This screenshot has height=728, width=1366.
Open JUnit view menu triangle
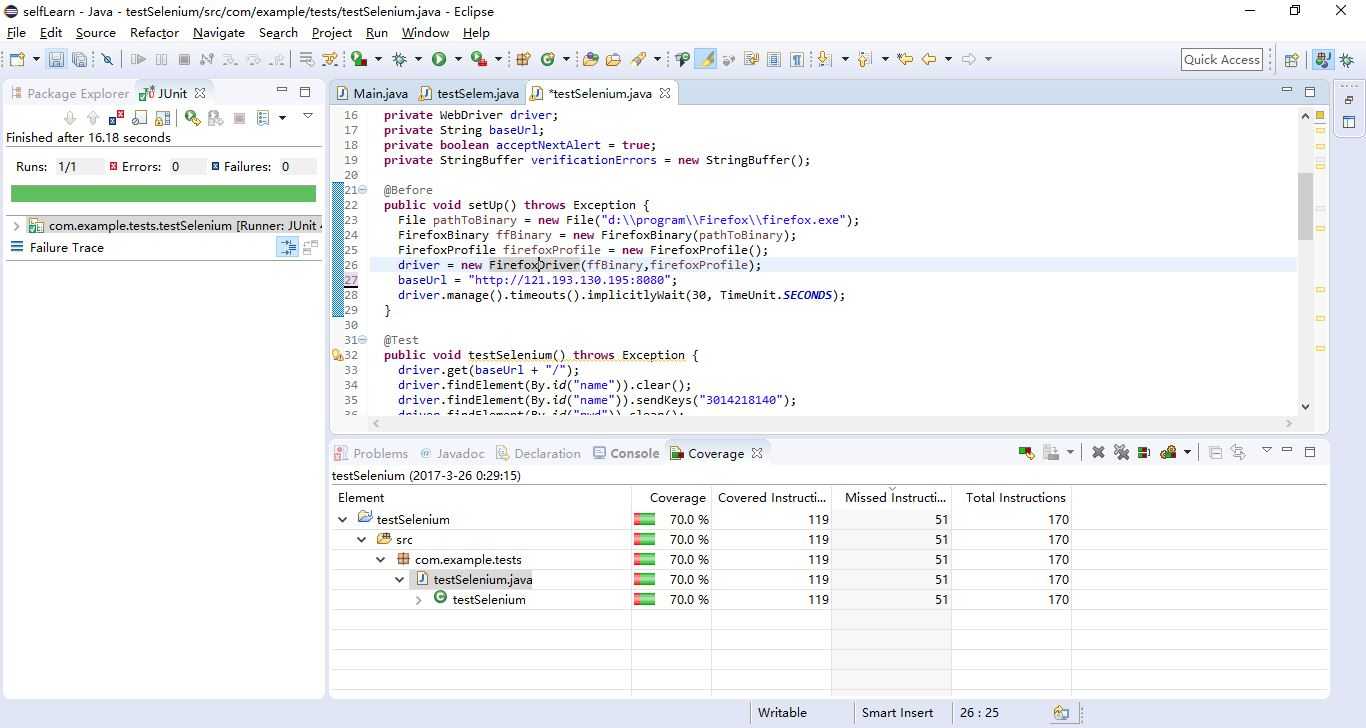308,116
